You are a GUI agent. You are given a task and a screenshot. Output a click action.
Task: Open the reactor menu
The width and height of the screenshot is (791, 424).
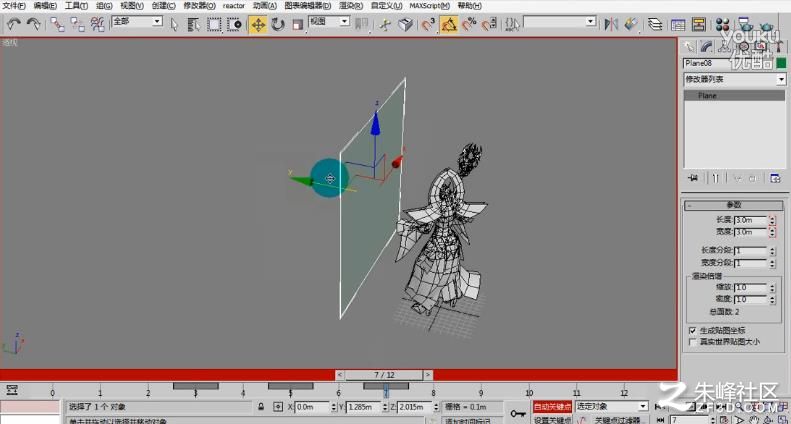coord(234,6)
